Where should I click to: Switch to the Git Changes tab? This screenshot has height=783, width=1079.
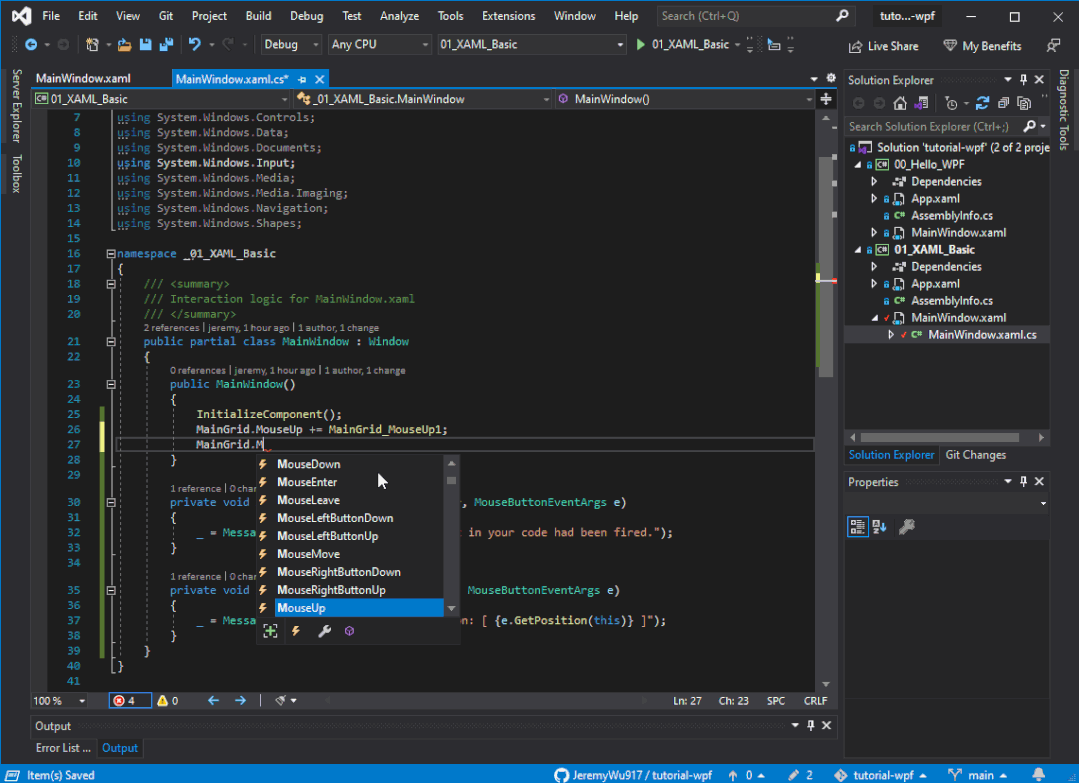[x=975, y=455]
